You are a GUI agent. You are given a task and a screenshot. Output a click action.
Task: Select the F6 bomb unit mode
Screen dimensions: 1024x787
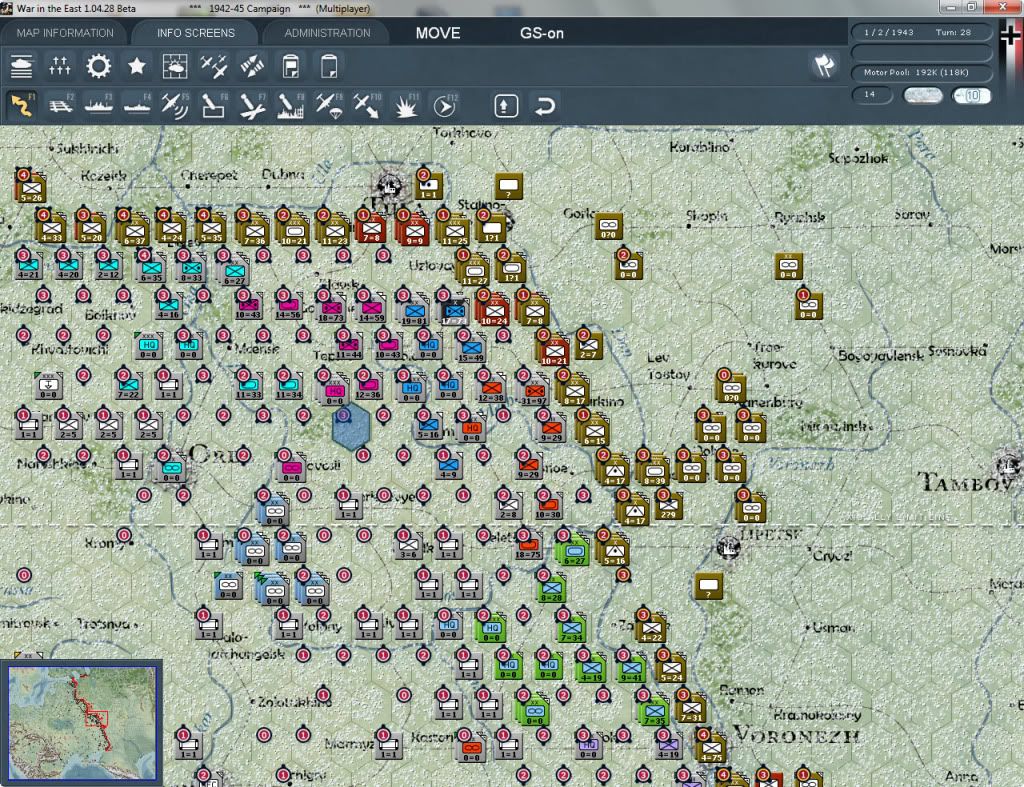(x=214, y=105)
